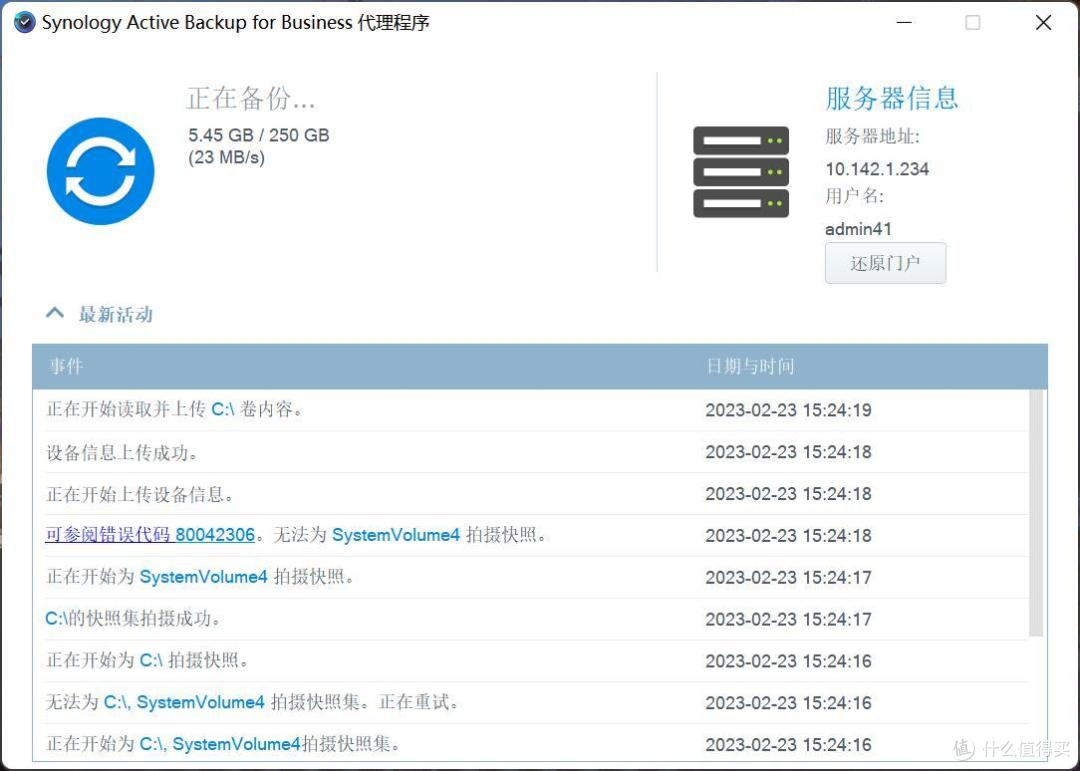Screen dimensions: 1080x771
Task: Click server address 10.142.1.234
Action: [x=877, y=169]
